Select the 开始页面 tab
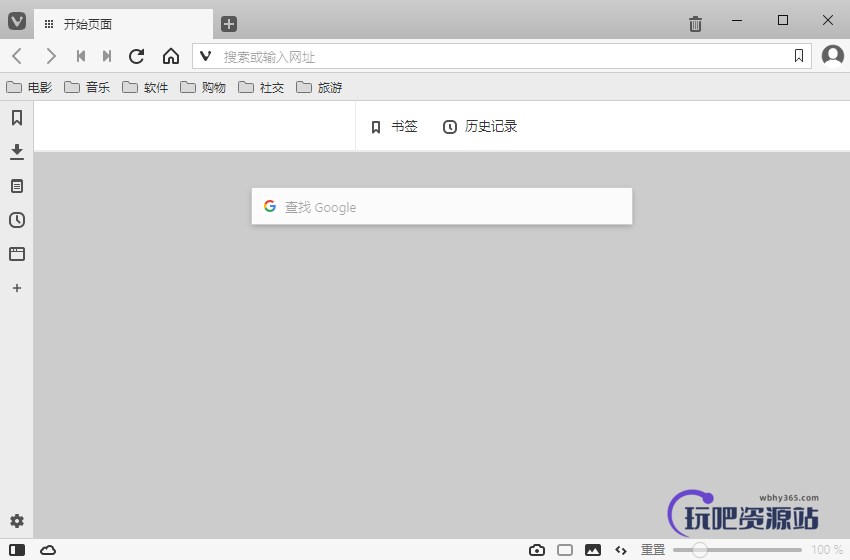The width and height of the screenshot is (850, 560). coord(124,24)
